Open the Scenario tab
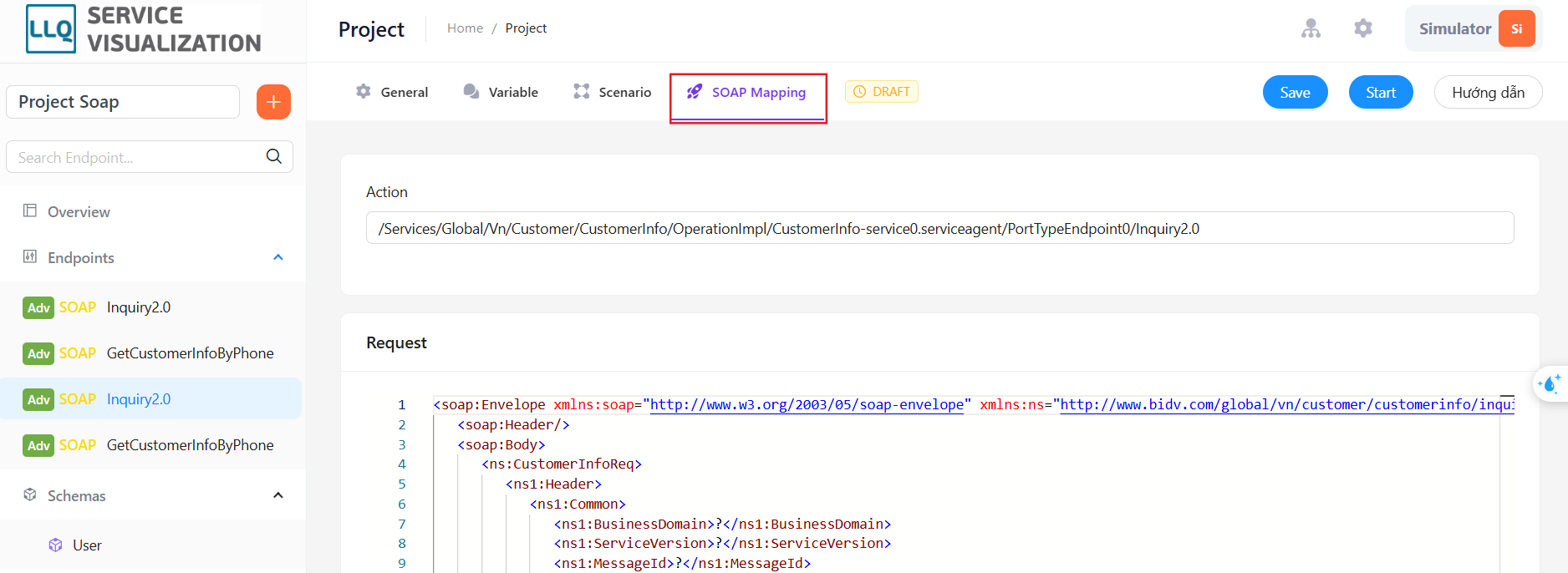The width and height of the screenshot is (1568, 573). [x=613, y=92]
